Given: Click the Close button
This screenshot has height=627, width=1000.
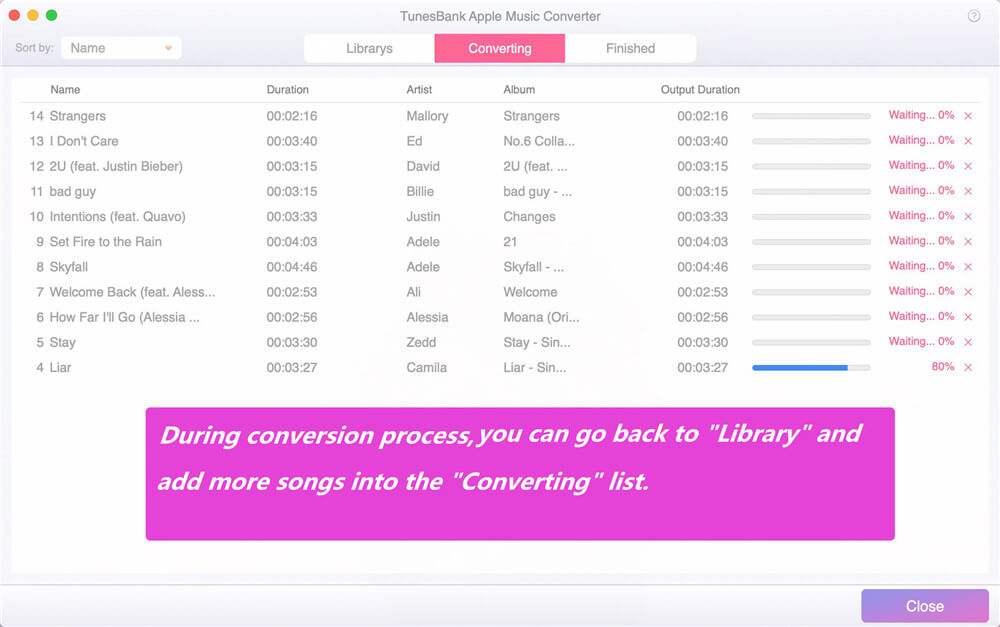Looking at the screenshot, I should tap(925, 606).
